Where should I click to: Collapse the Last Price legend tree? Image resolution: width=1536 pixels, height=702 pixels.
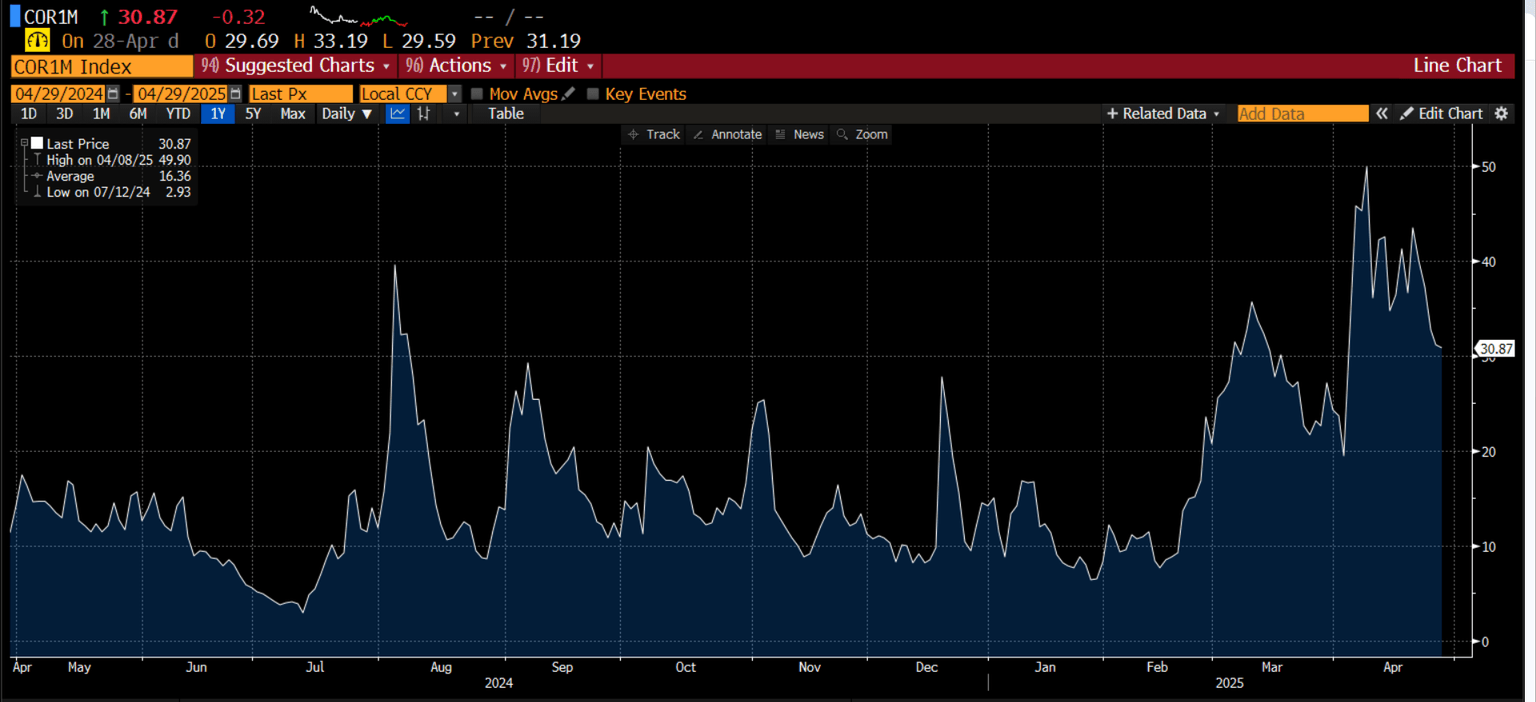pos(25,144)
